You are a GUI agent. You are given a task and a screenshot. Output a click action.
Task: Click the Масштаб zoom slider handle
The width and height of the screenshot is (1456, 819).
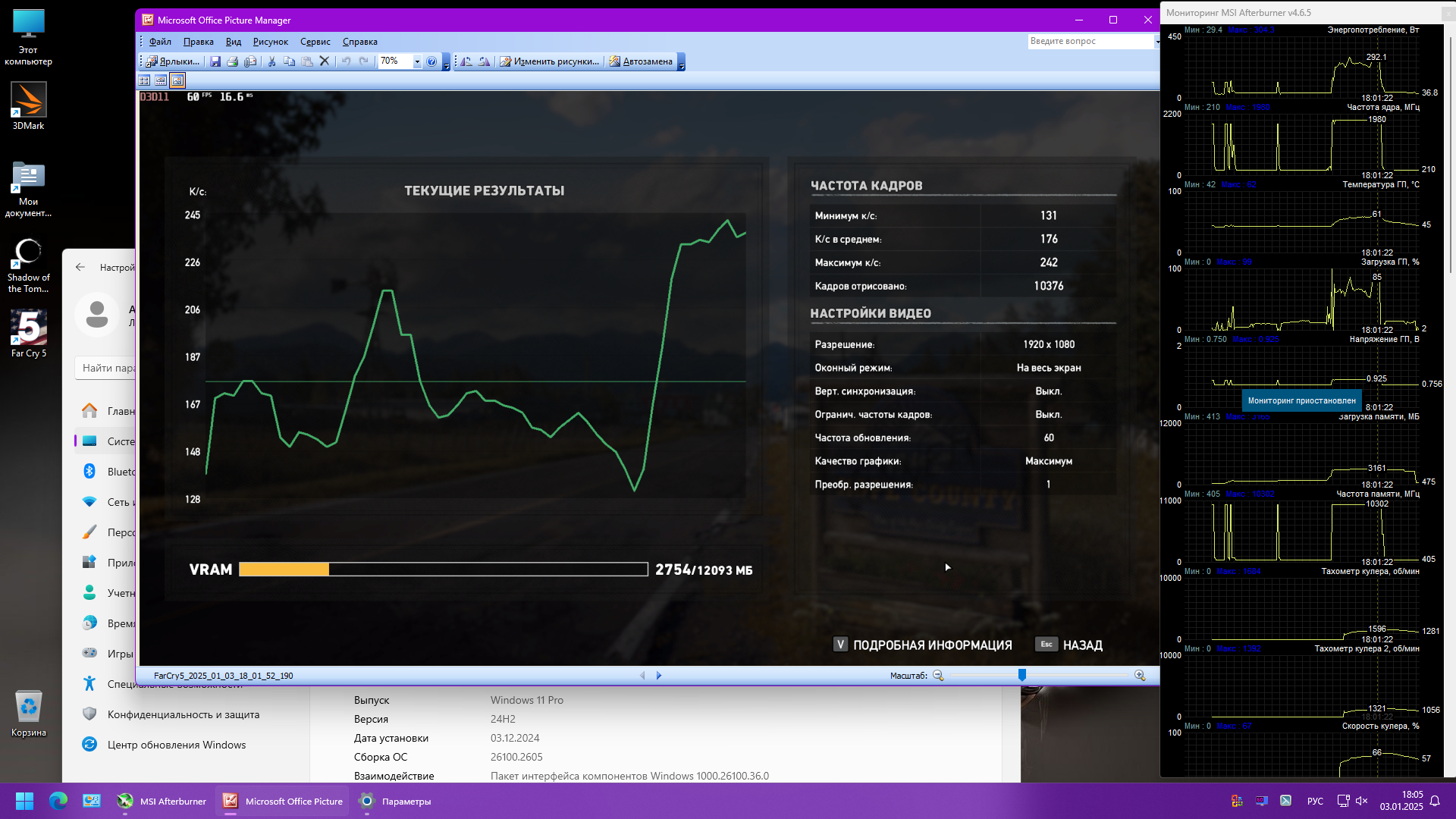(x=1021, y=675)
